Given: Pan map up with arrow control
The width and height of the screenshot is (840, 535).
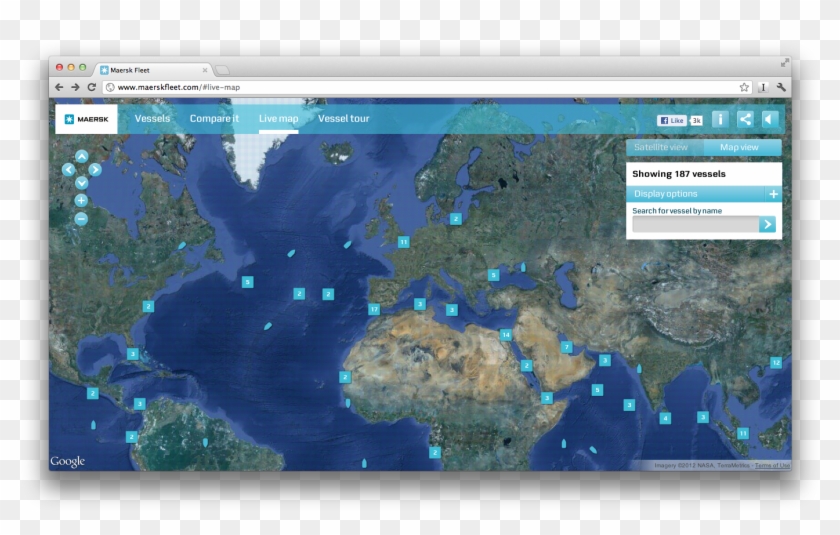Looking at the screenshot, I should click(81, 156).
